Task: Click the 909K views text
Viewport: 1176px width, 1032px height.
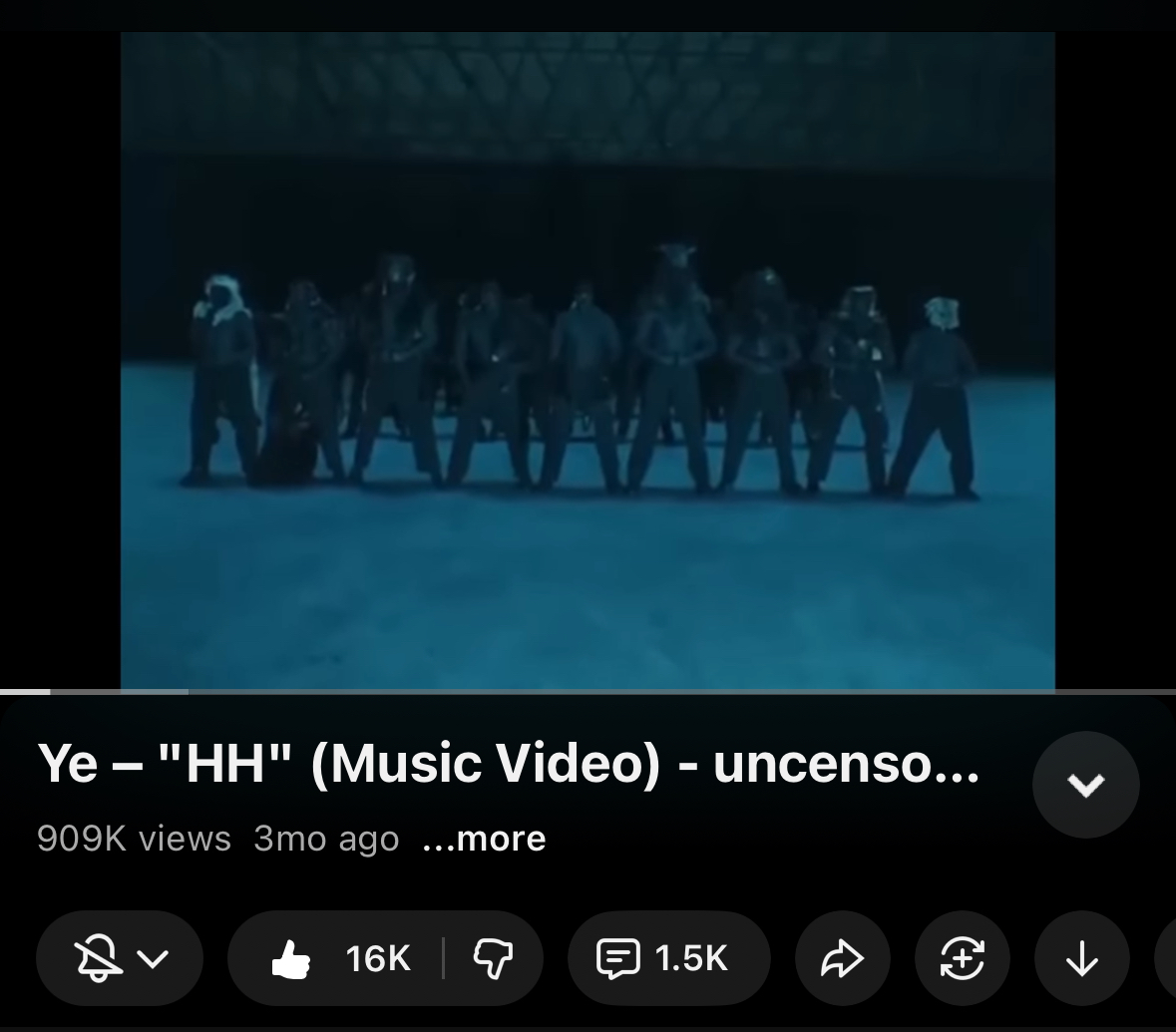Action: tap(135, 839)
